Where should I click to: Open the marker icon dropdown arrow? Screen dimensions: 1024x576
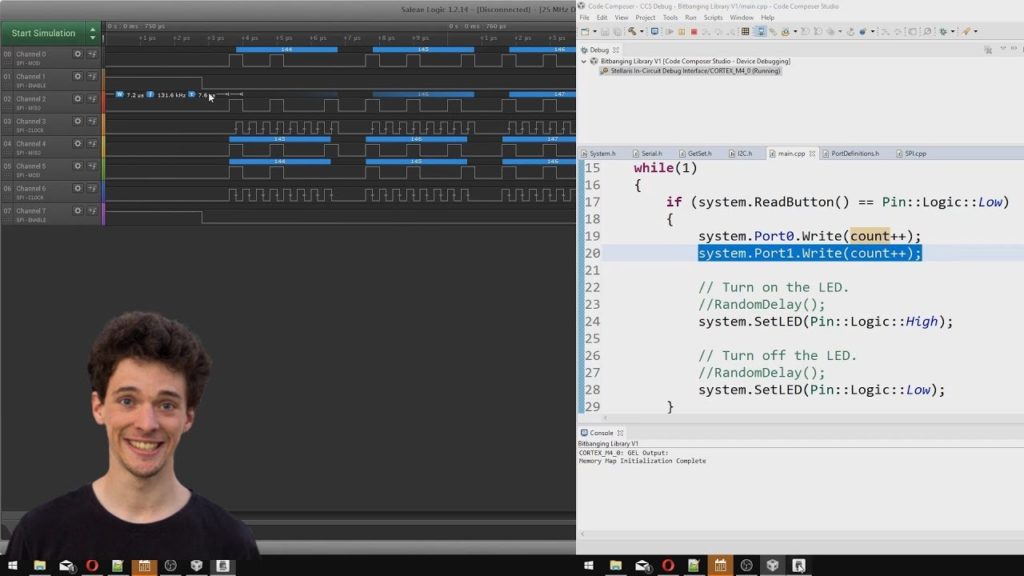[x=976, y=31]
